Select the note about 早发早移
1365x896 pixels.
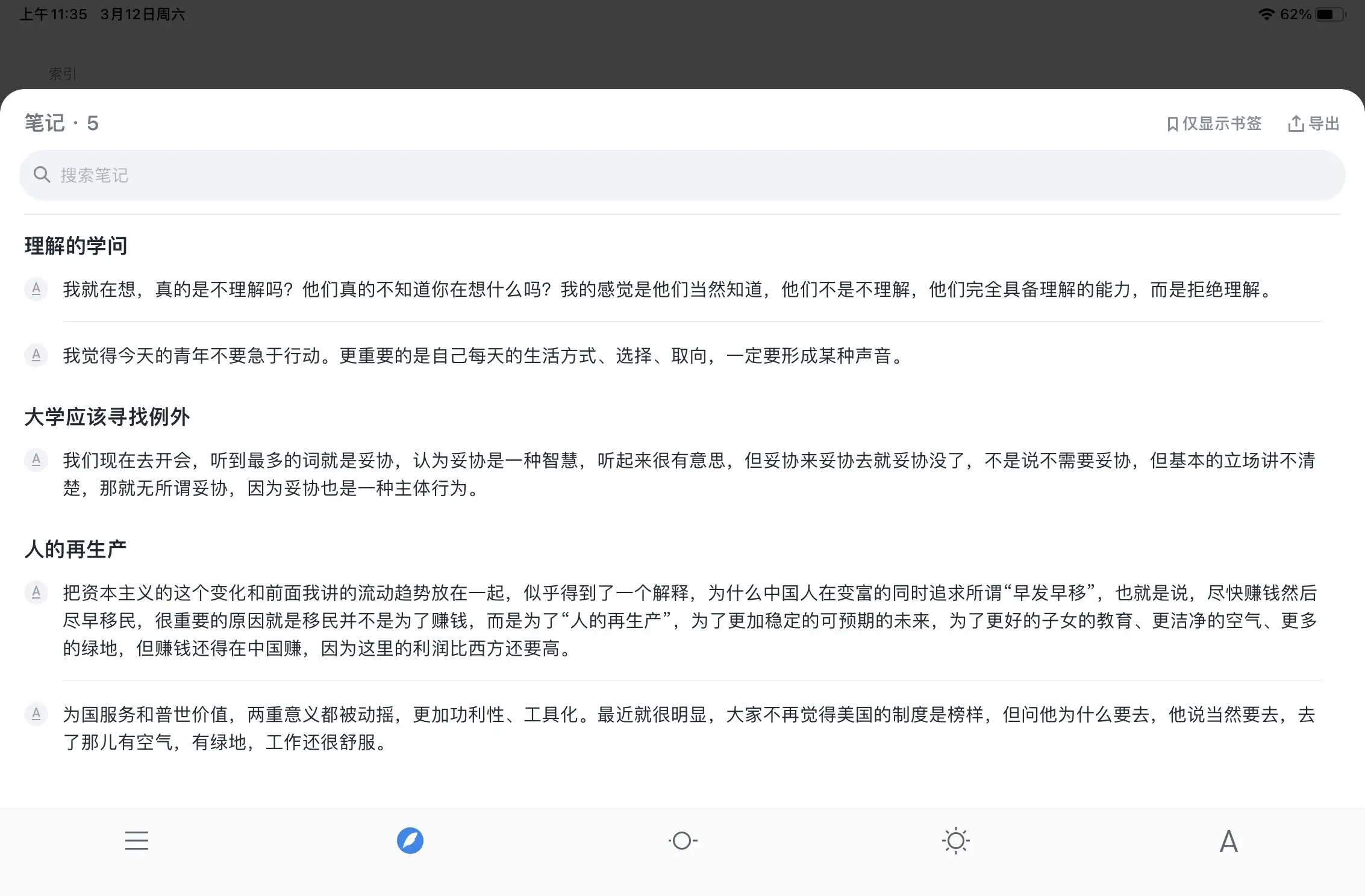(x=689, y=620)
